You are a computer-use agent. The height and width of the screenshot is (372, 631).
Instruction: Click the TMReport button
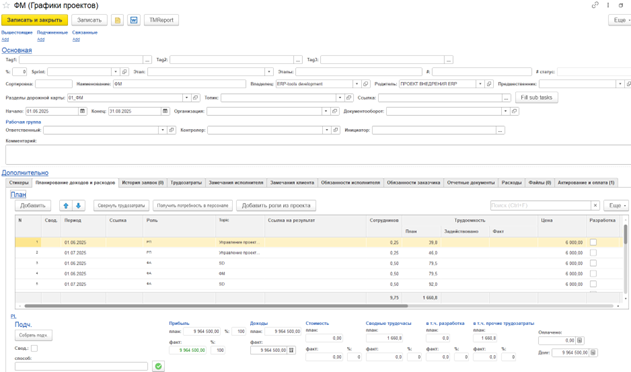point(161,20)
